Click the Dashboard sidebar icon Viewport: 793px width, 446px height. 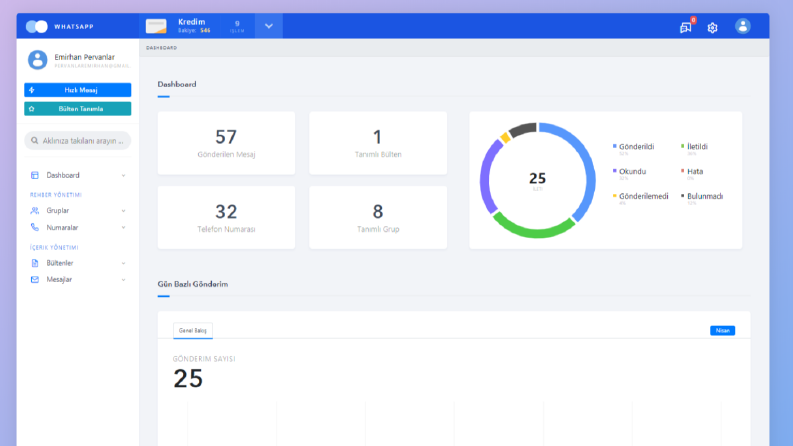34,175
